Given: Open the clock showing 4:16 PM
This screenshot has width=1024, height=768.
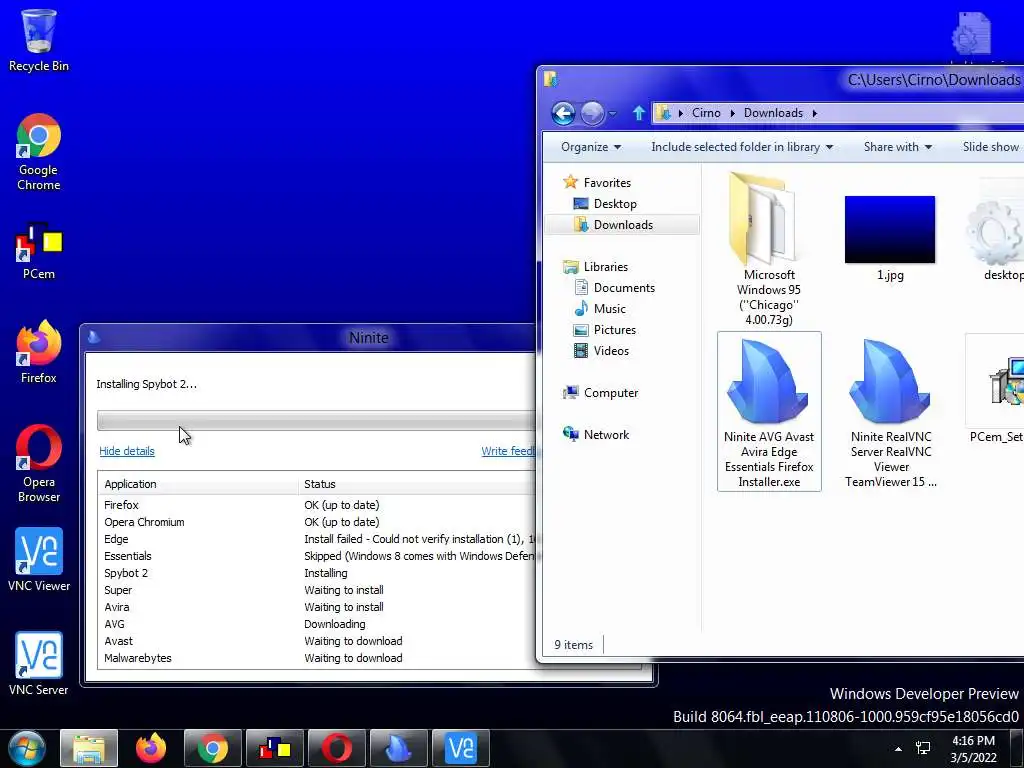Looking at the screenshot, I should pos(973,749).
